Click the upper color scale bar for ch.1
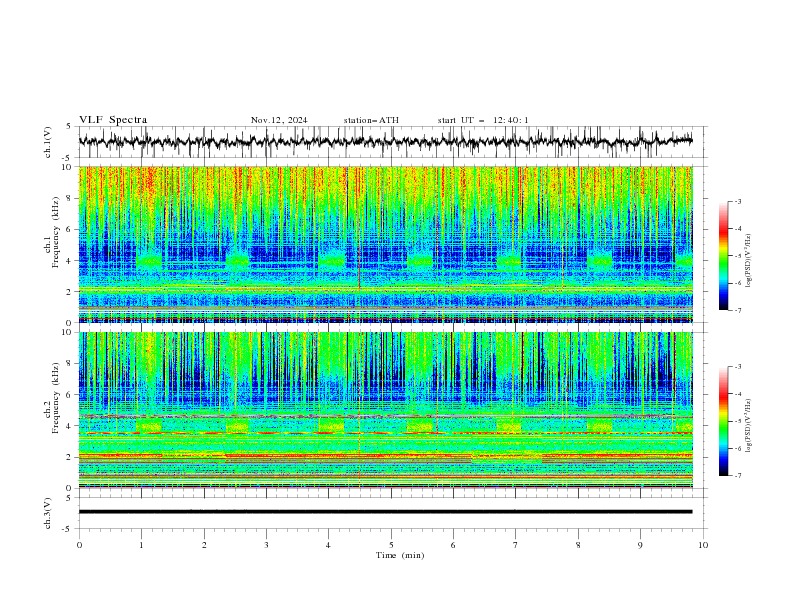The image size is (792, 612). point(723,256)
